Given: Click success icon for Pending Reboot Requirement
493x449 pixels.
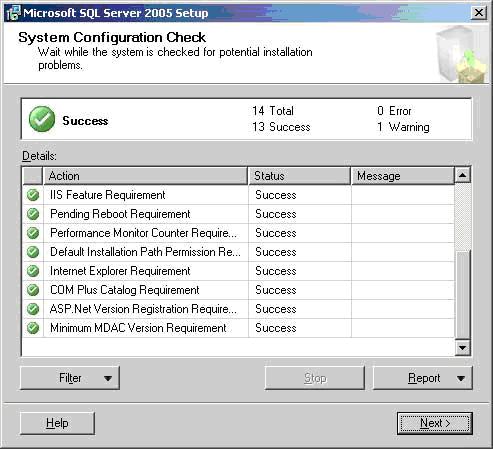Looking at the screenshot, I should point(33,214).
